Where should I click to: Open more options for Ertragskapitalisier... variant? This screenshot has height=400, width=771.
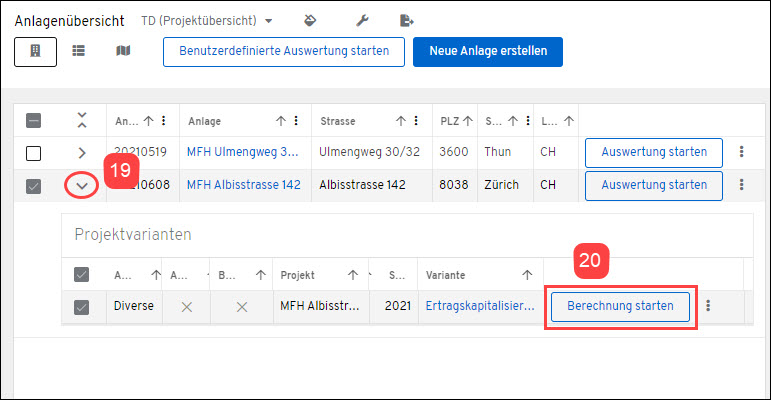point(708,306)
